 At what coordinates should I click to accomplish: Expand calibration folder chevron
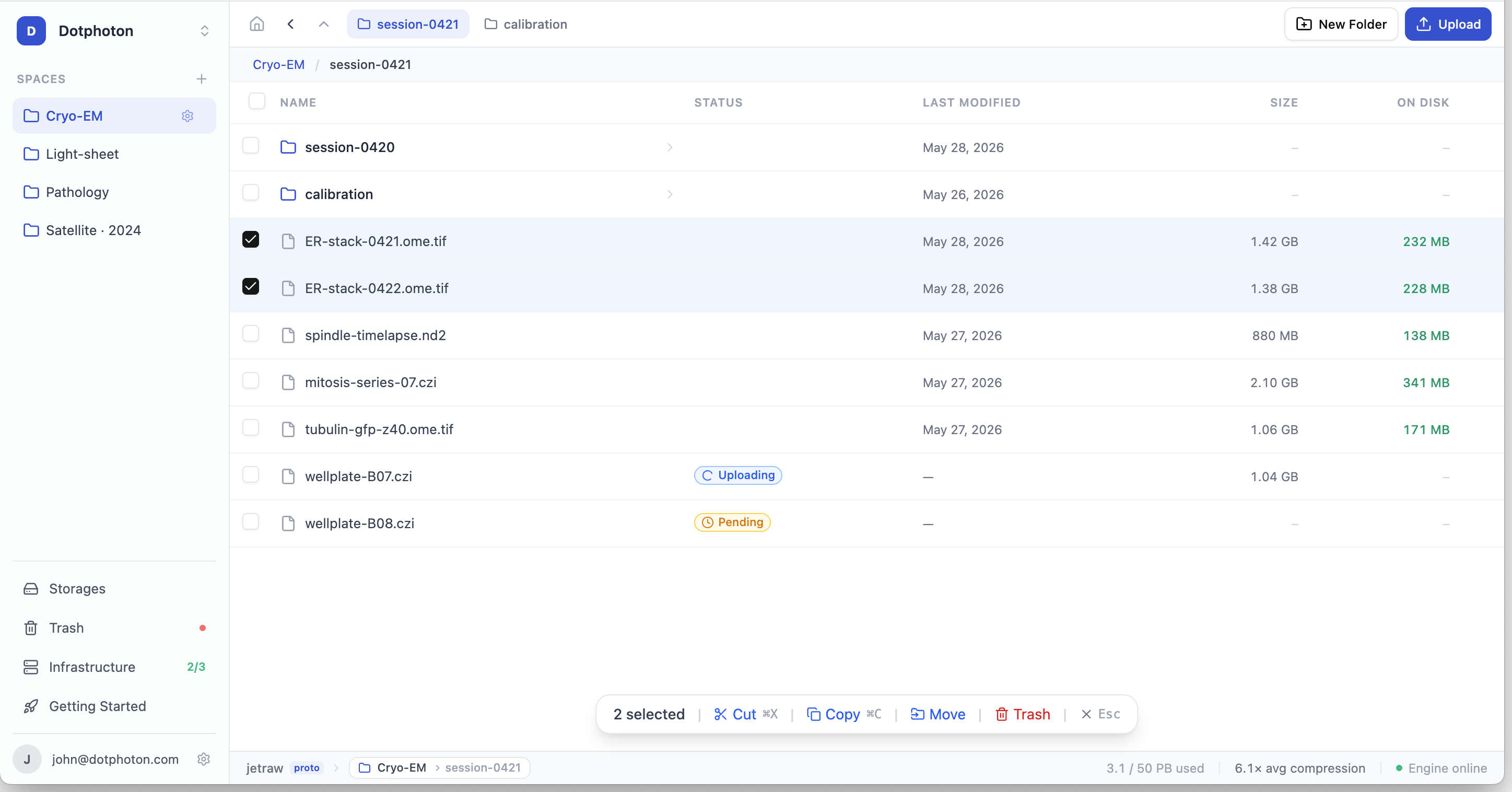[x=670, y=194]
